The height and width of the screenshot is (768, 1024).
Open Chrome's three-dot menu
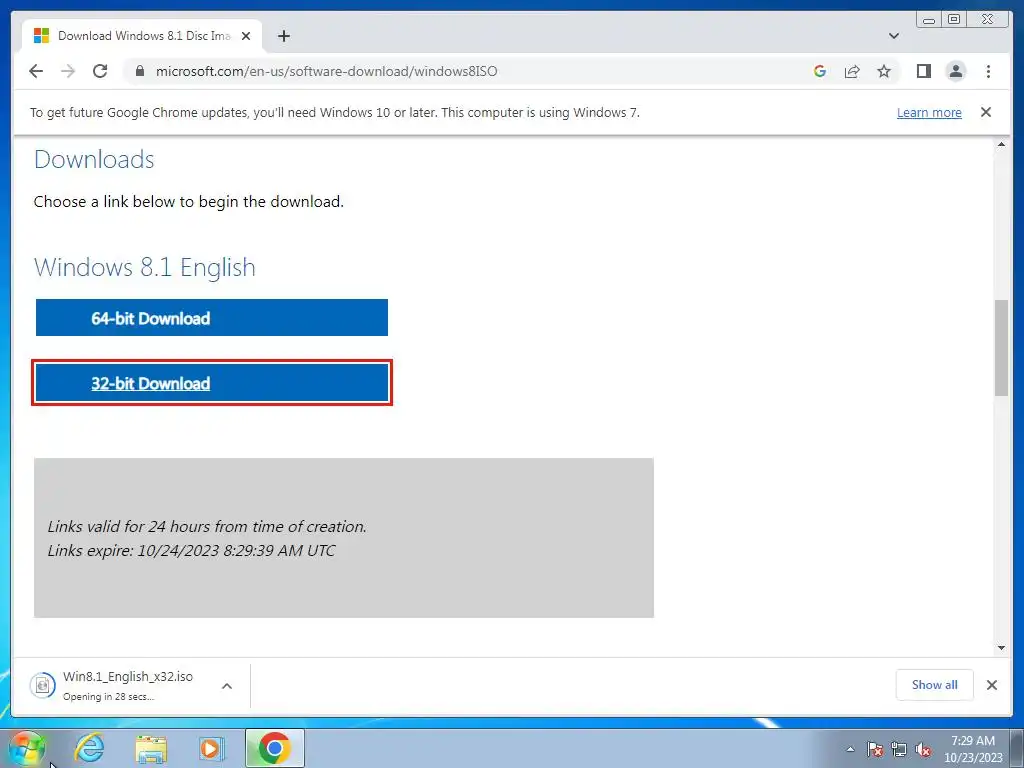click(x=988, y=71)
